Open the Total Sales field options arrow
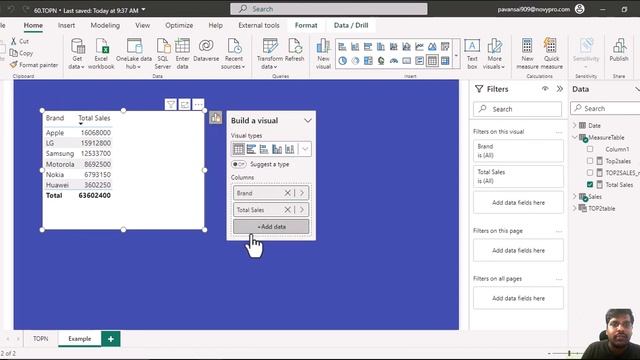The width and height of the screenshot is (640, 360). [x=302, y=210]
